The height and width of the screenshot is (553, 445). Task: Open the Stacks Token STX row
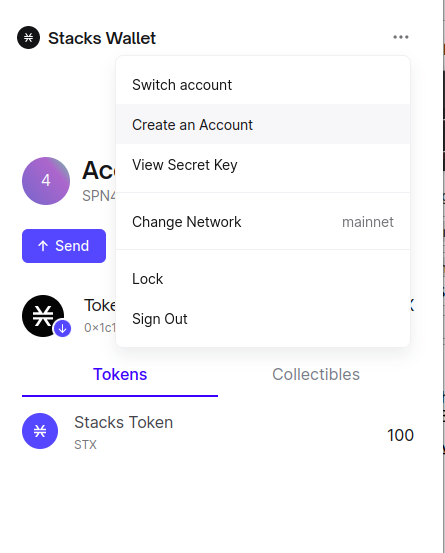[218, 431]
